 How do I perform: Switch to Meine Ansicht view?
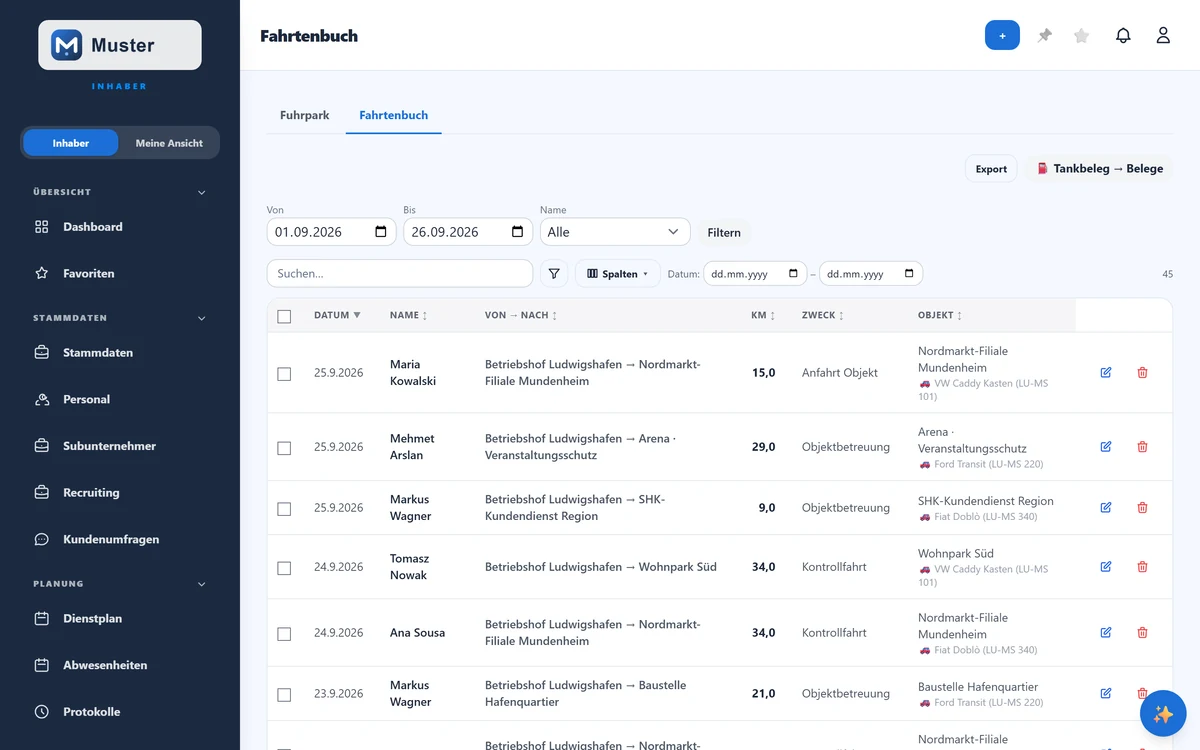pos(169,143)
